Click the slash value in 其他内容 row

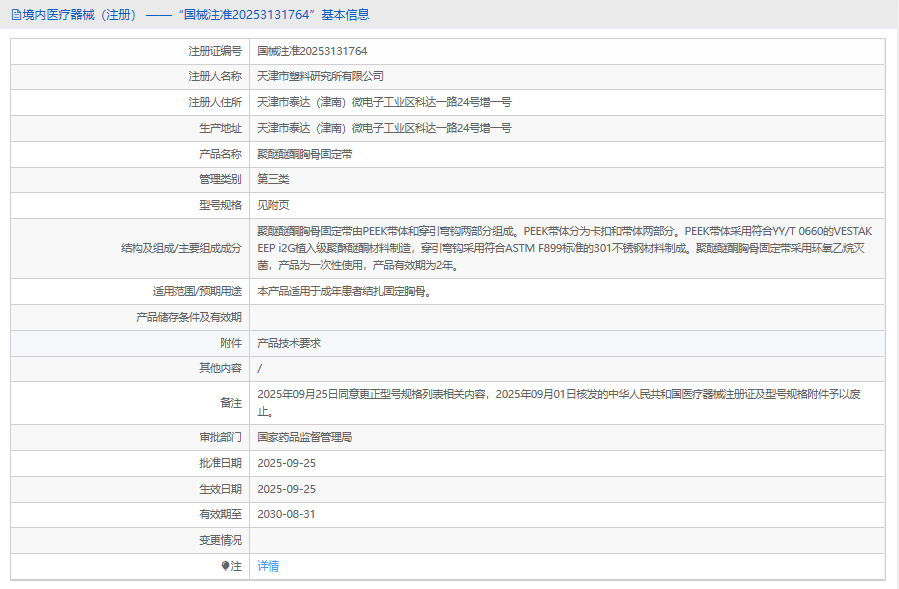tap(260, 368)
